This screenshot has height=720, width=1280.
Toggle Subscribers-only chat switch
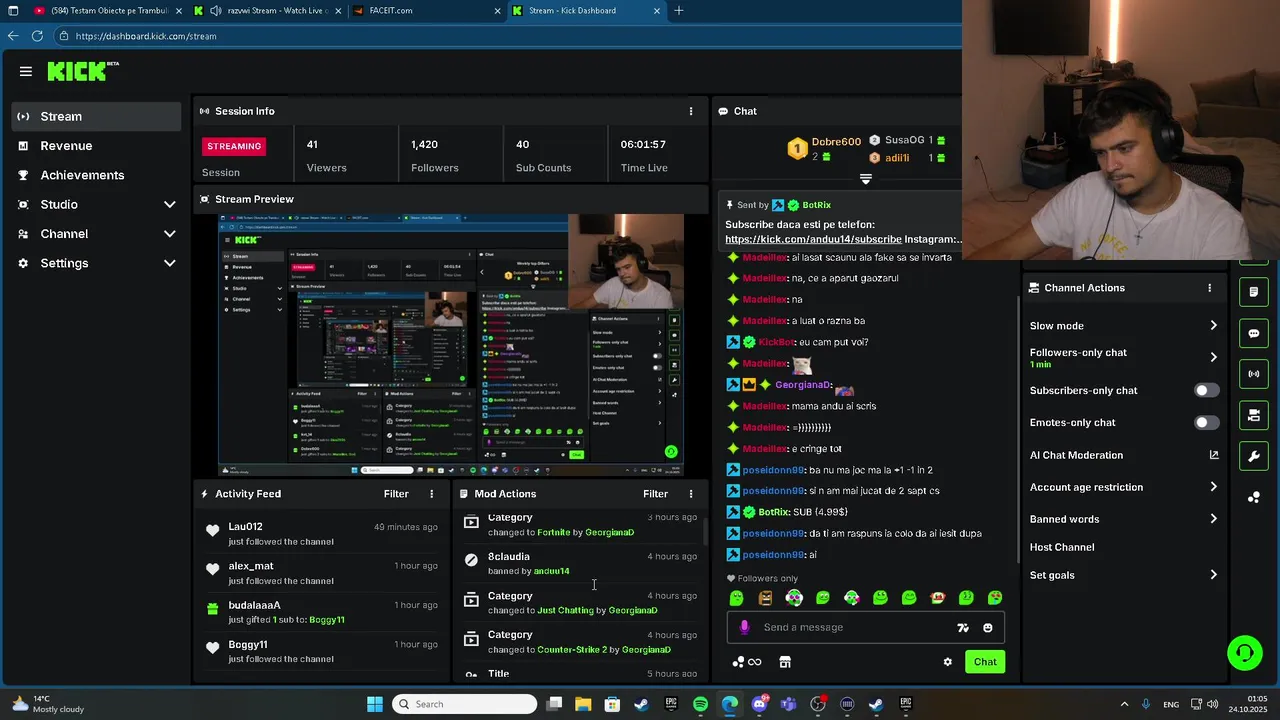coord(1207,390)
